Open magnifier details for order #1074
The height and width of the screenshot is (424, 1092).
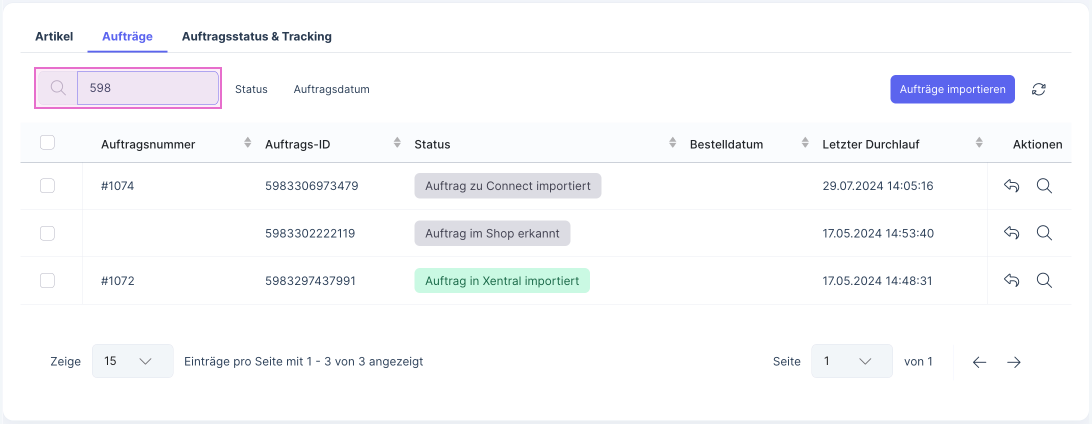click(x=1044, y=186)
